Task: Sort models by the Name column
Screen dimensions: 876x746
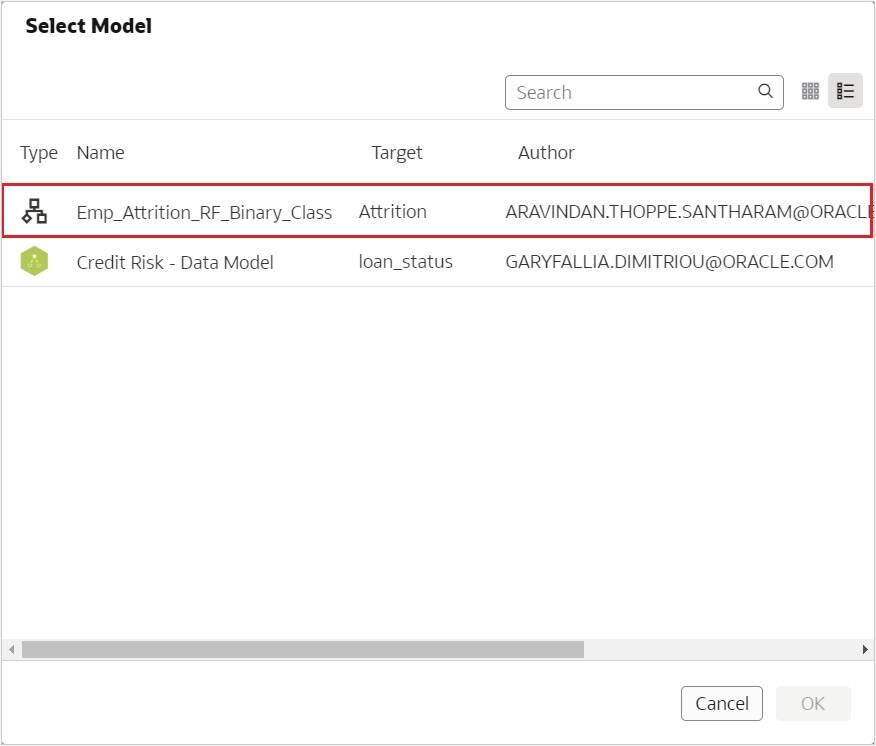Action: click(x=100, y=152)
